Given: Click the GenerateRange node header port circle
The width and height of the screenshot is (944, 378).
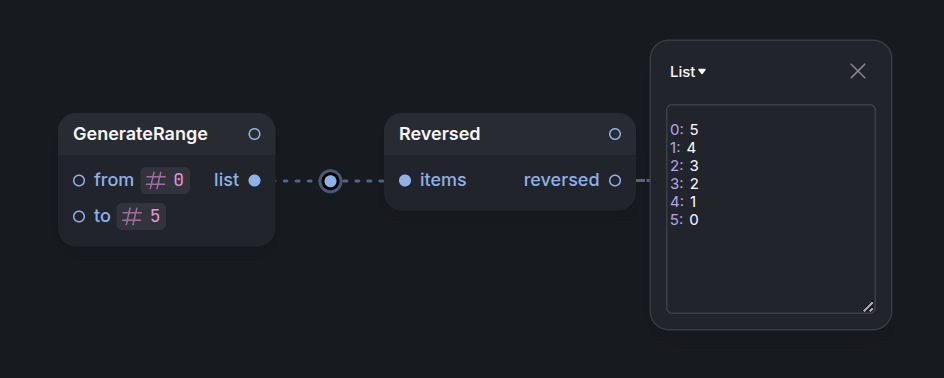Looking at the screenshot, I should [x=255, y=134].
